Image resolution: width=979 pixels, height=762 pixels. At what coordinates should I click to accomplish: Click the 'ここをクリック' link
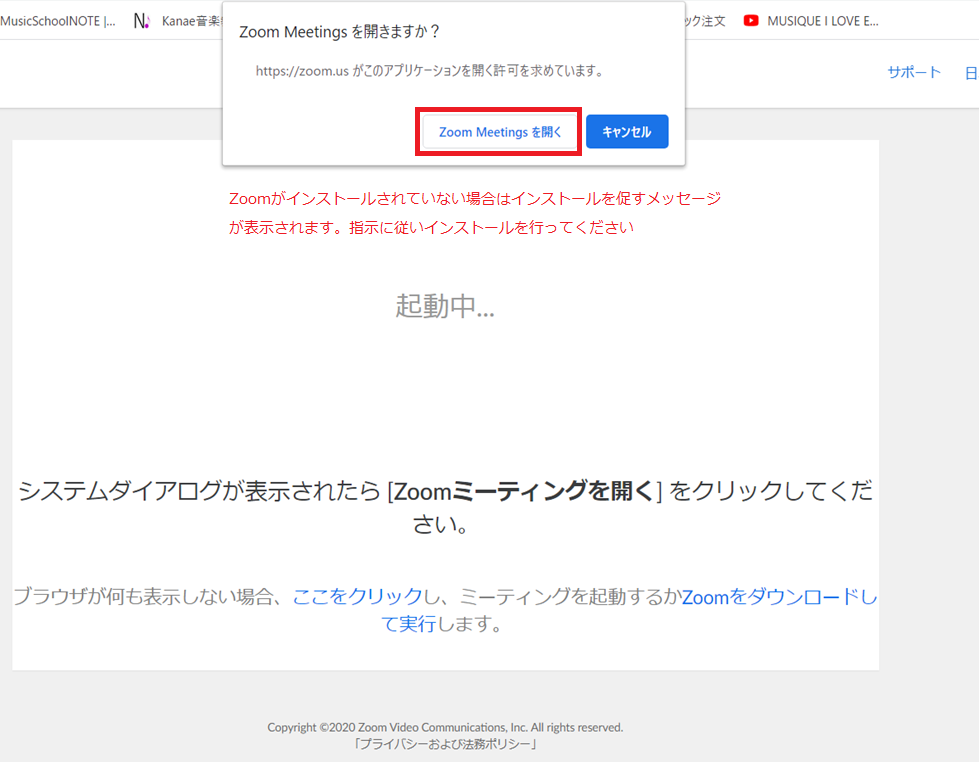tap(358, 596)
